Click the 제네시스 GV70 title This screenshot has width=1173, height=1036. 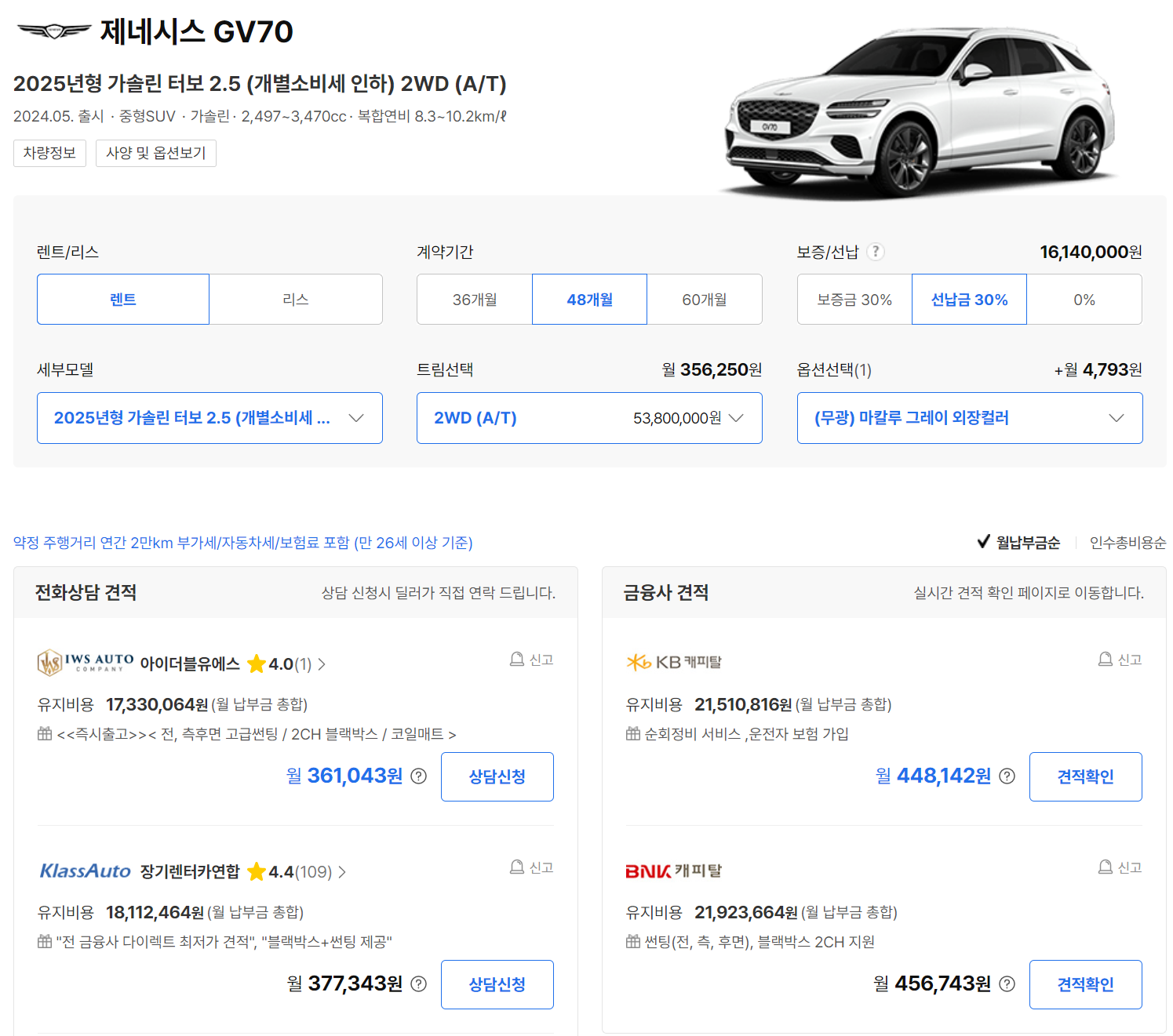pos(196,32)
